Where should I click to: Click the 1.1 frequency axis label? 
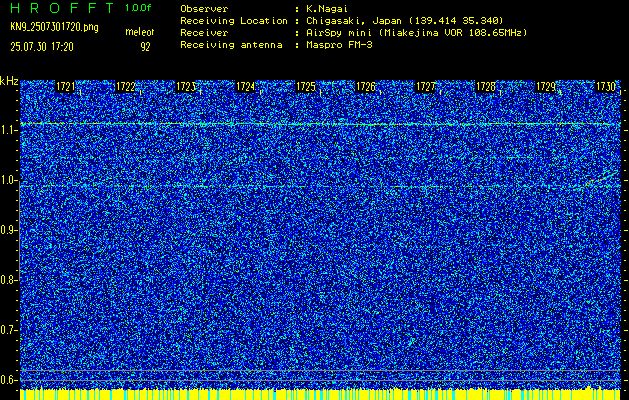click(x=8, y=130)
